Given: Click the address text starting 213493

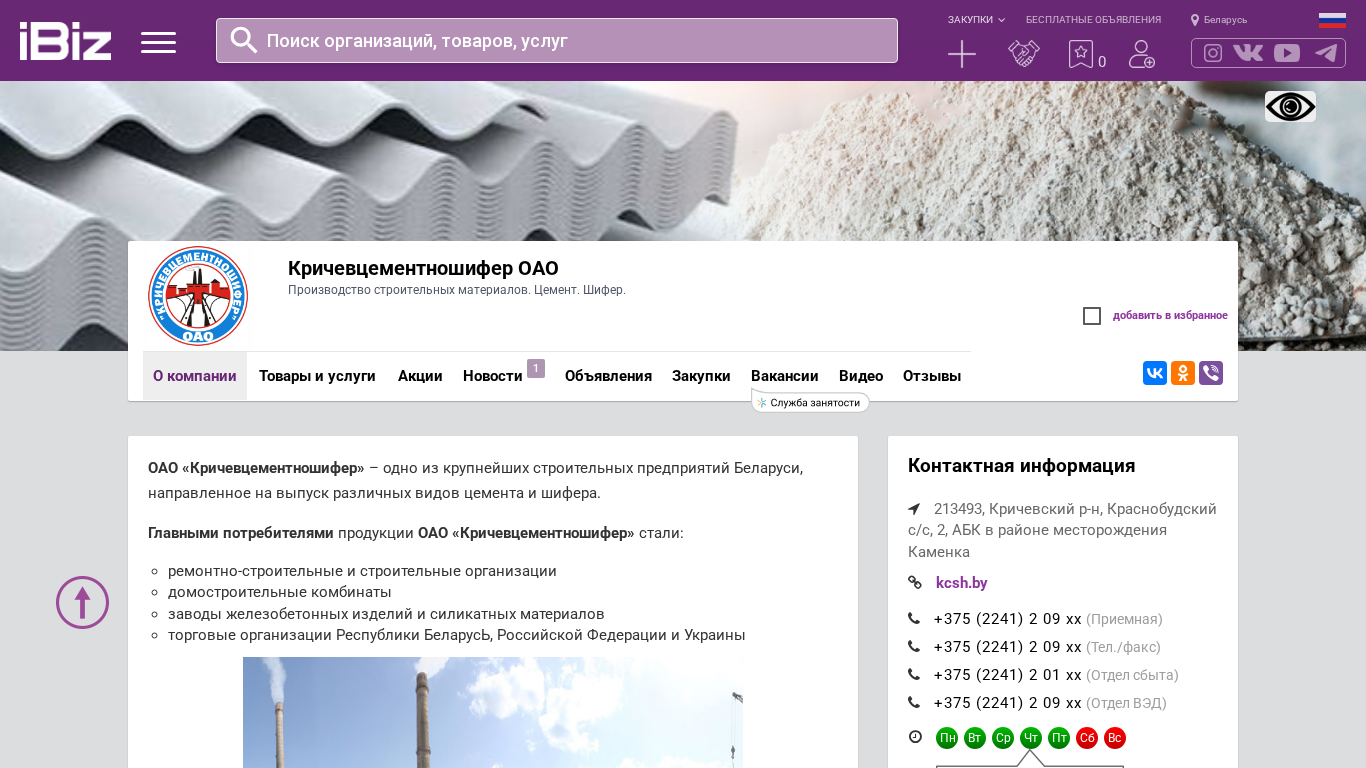Looking at the screenshot, I should pos(1063,530).
